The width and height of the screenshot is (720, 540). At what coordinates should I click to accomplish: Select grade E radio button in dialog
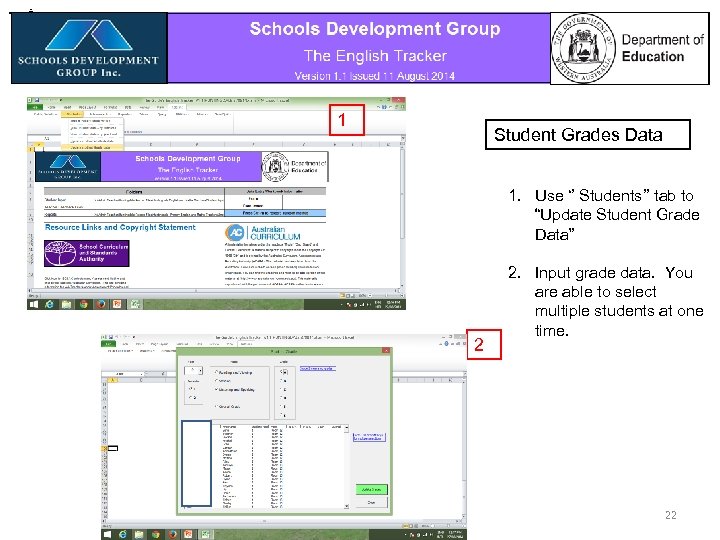coord(282,406)
